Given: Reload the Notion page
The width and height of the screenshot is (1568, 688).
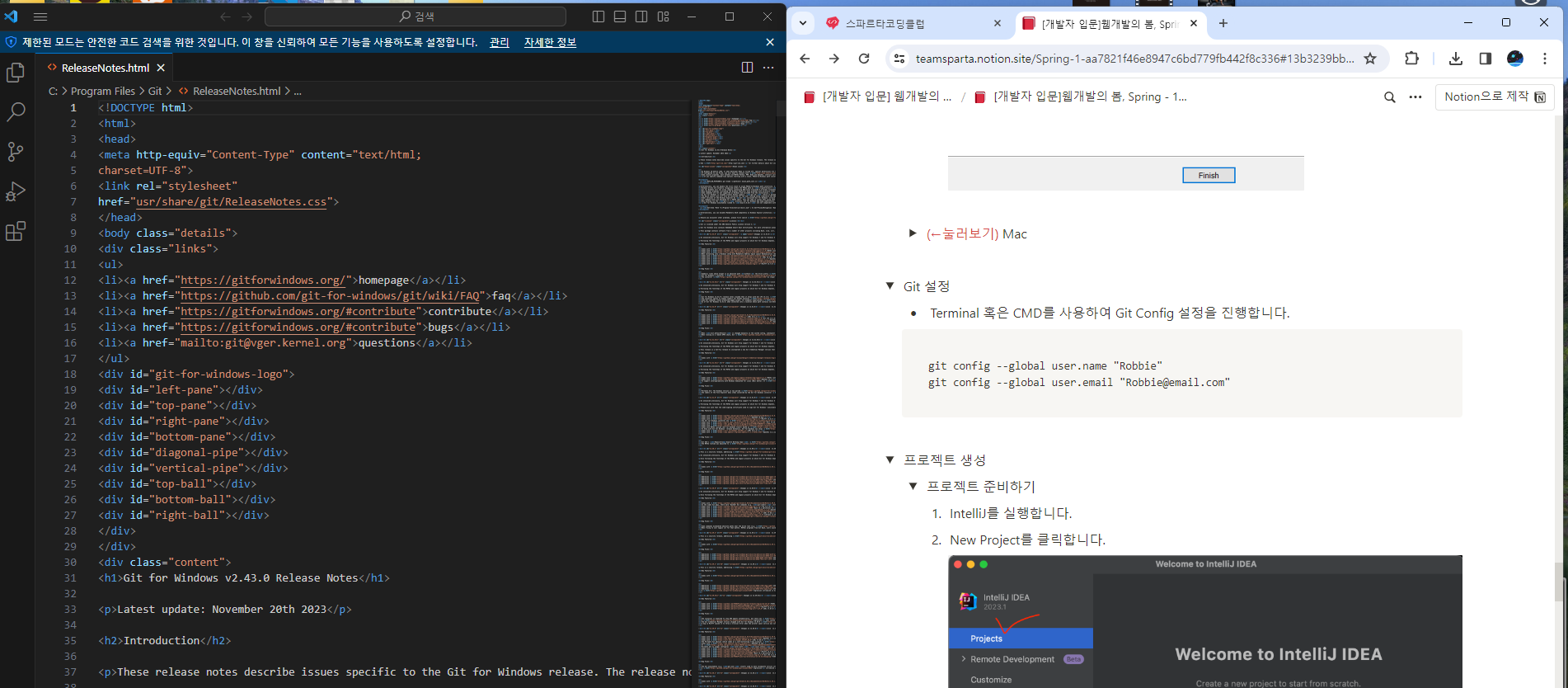Looking at the screenshot, I should [x=864, y=59].
